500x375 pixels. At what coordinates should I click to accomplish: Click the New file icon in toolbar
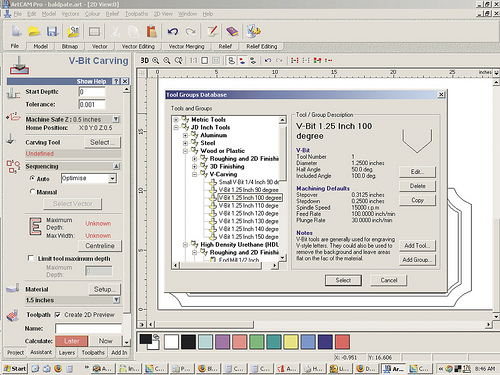[x=16, y=31]
